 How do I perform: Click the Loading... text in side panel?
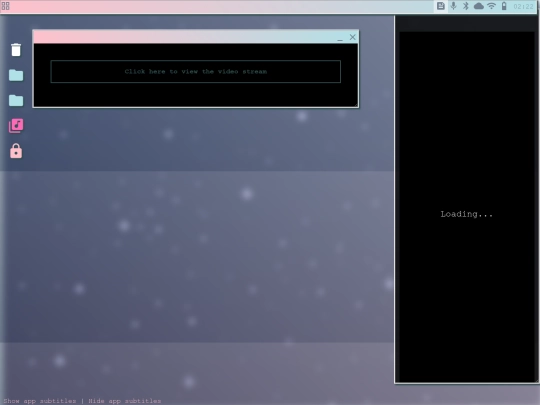467,214
